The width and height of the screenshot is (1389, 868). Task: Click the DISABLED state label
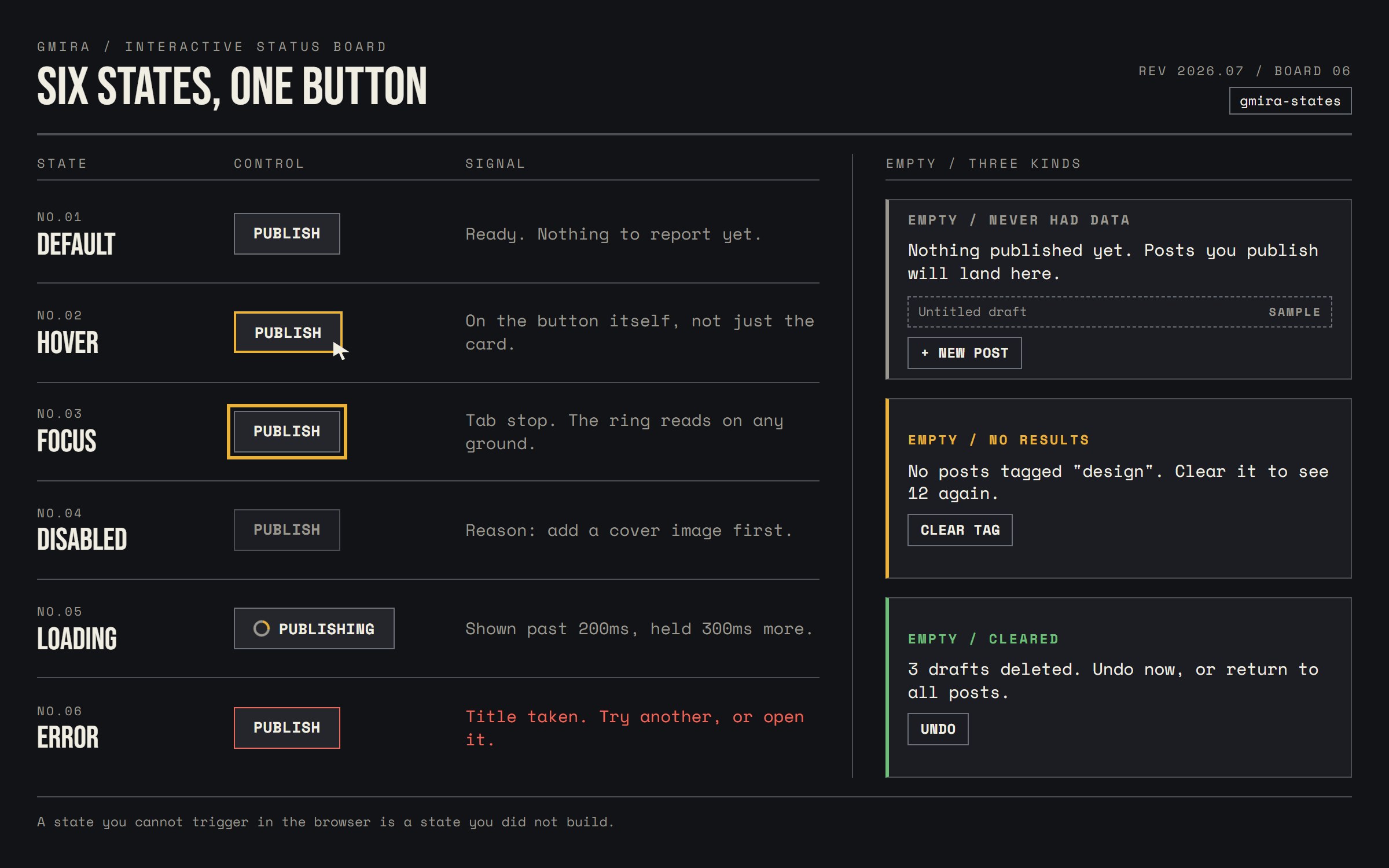click(82, 539)
